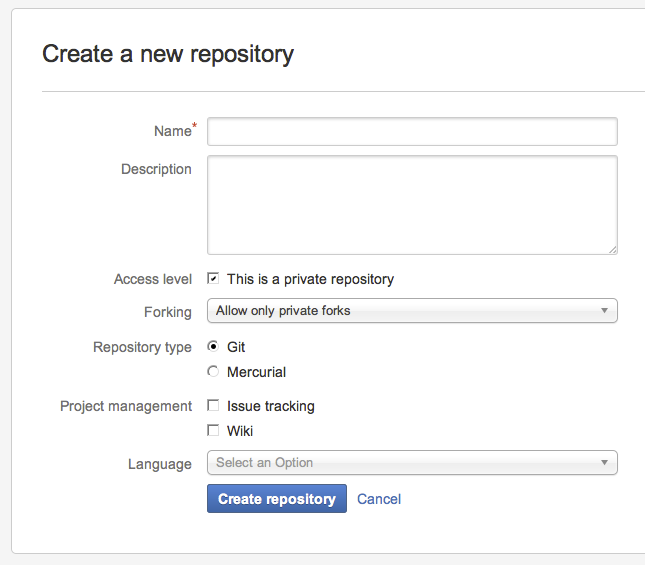Click the Wiki label text

point(240,431)
